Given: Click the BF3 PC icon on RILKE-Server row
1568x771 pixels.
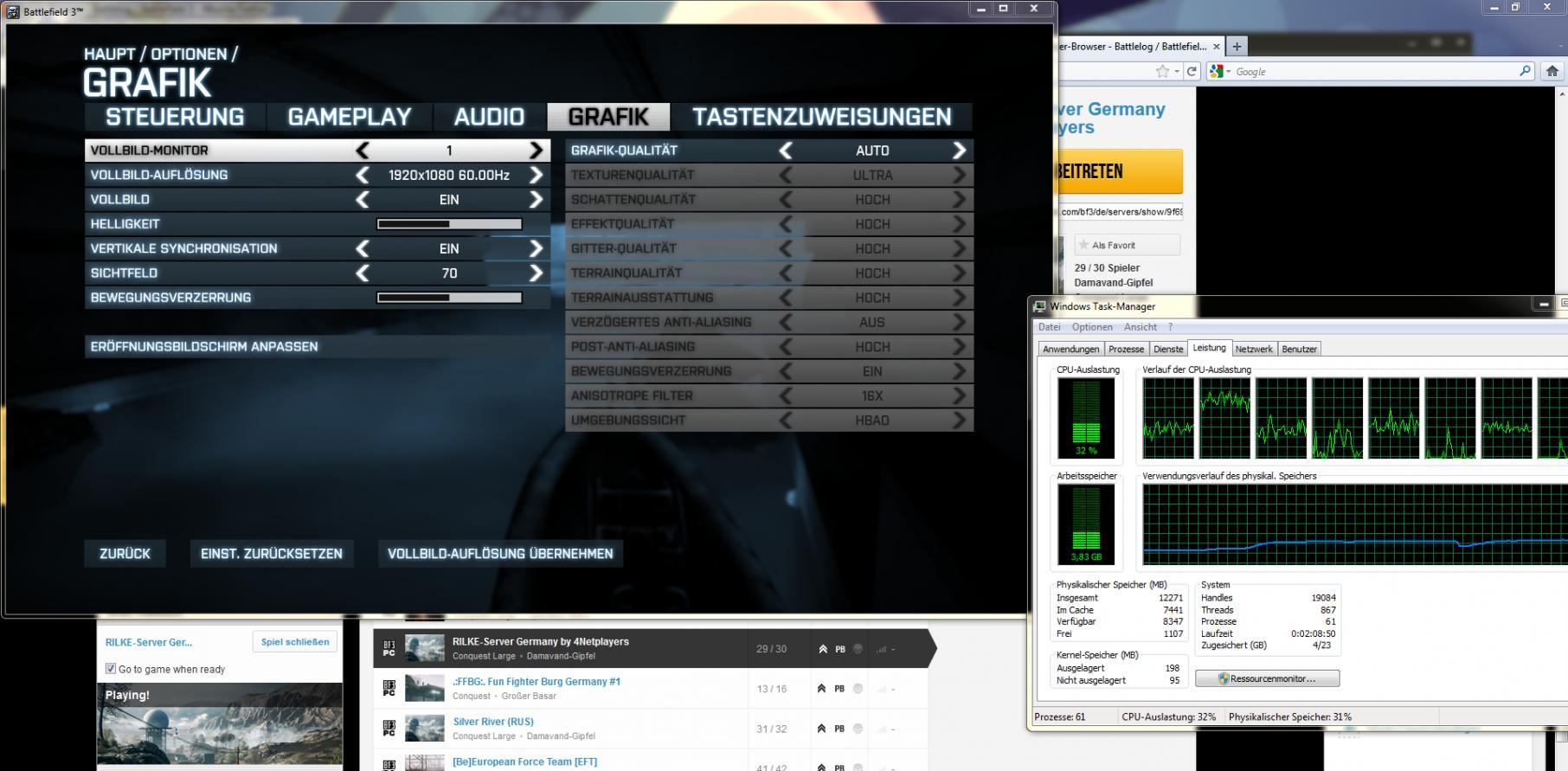Looking at the screenshot, I should click(389, 648).
